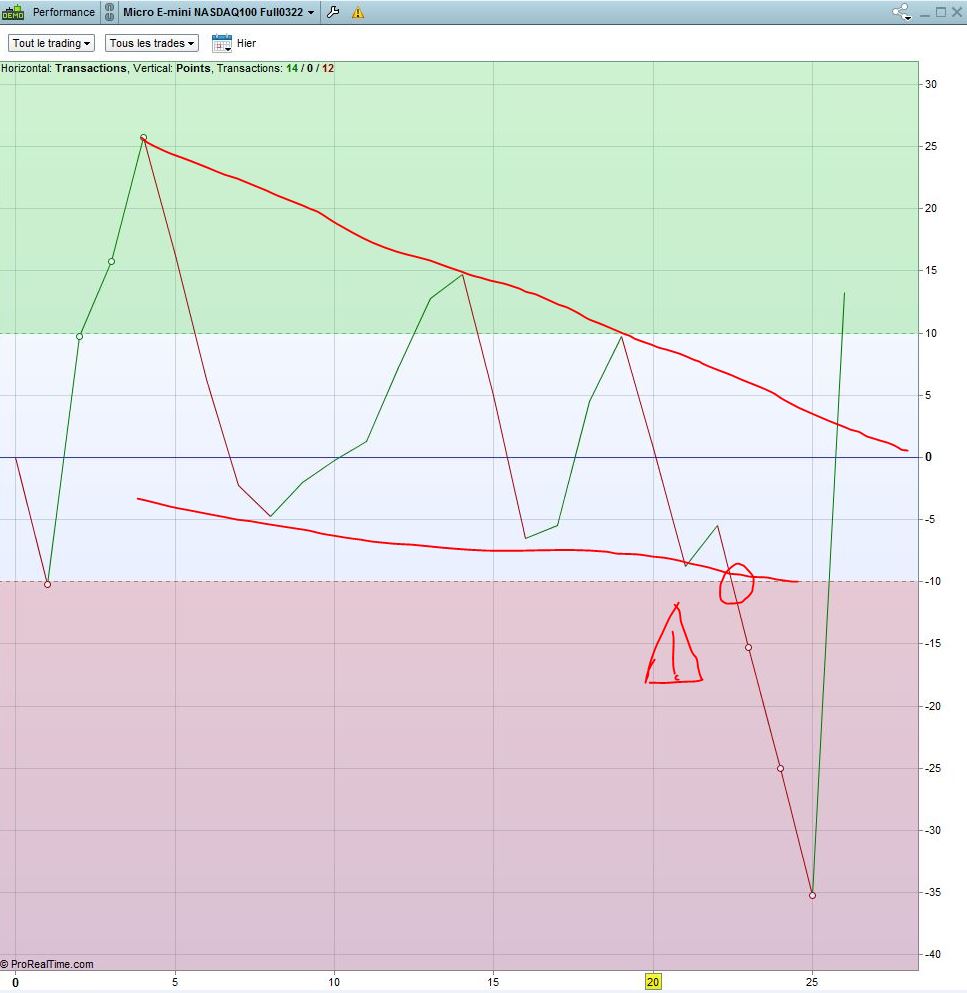Click the yellow warning triangle icon
Screen dimensions: 967x993
[358, 12]
